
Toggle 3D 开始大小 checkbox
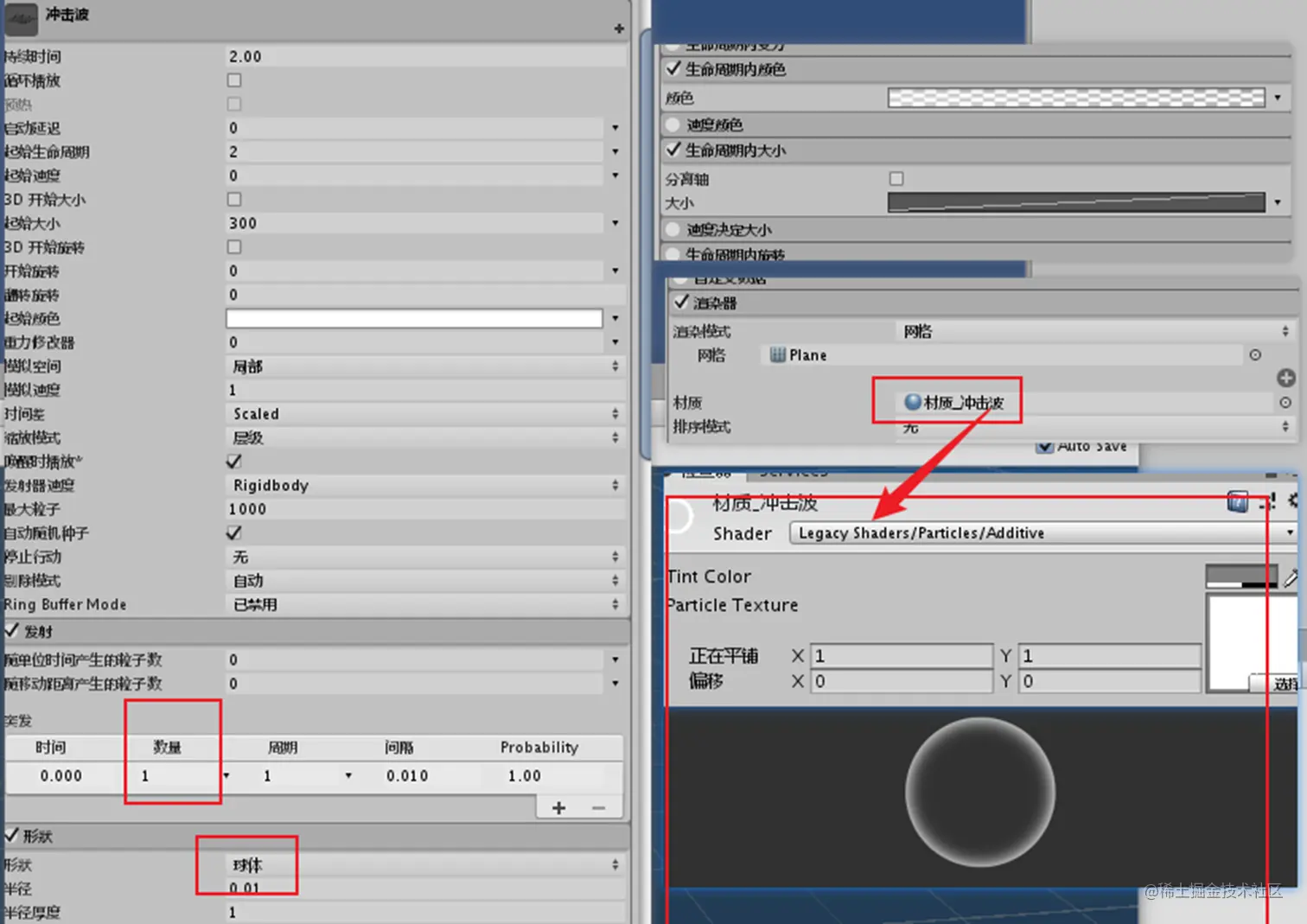point(234,200)
